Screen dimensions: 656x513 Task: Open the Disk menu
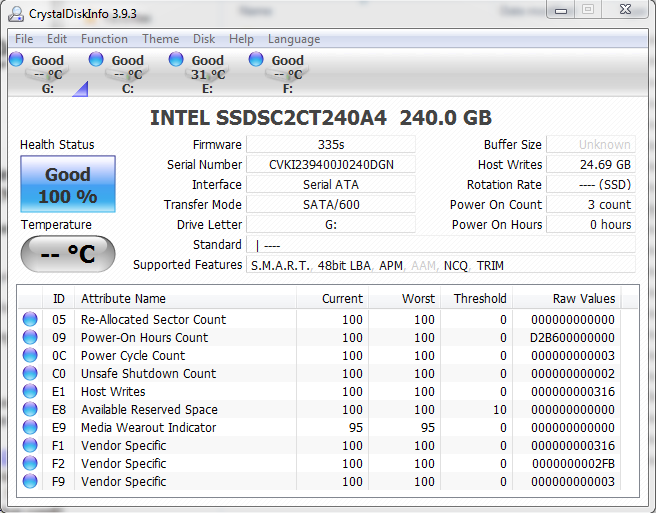(x=204, y=39)
